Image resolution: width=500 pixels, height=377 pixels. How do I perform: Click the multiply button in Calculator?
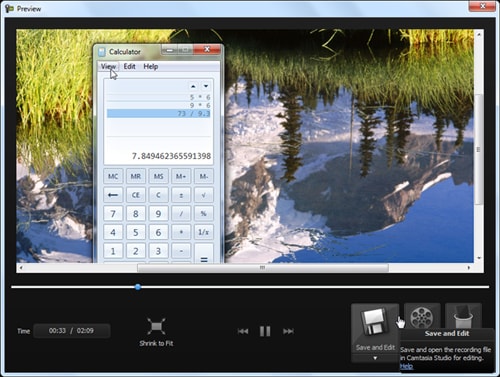click(181, 232)
